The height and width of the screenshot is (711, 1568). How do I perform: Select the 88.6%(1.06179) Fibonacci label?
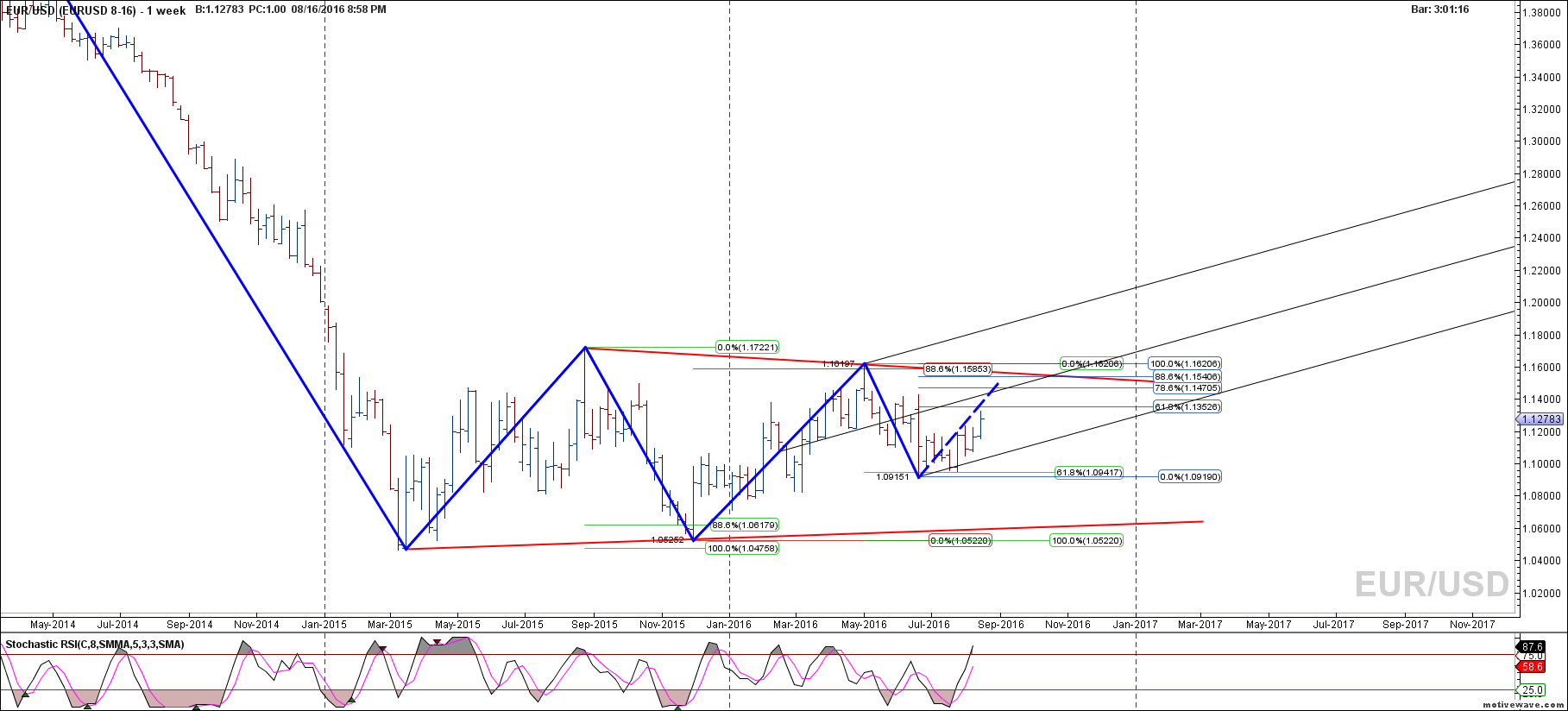point(745,525)
